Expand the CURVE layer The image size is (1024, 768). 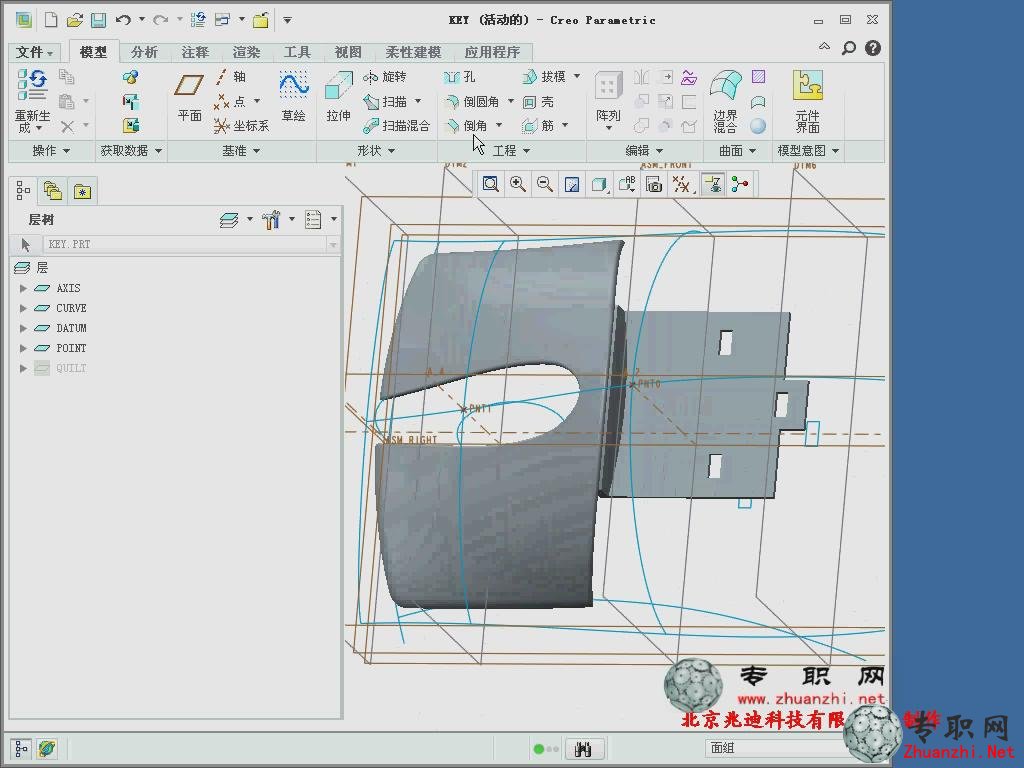click(23, 308)
